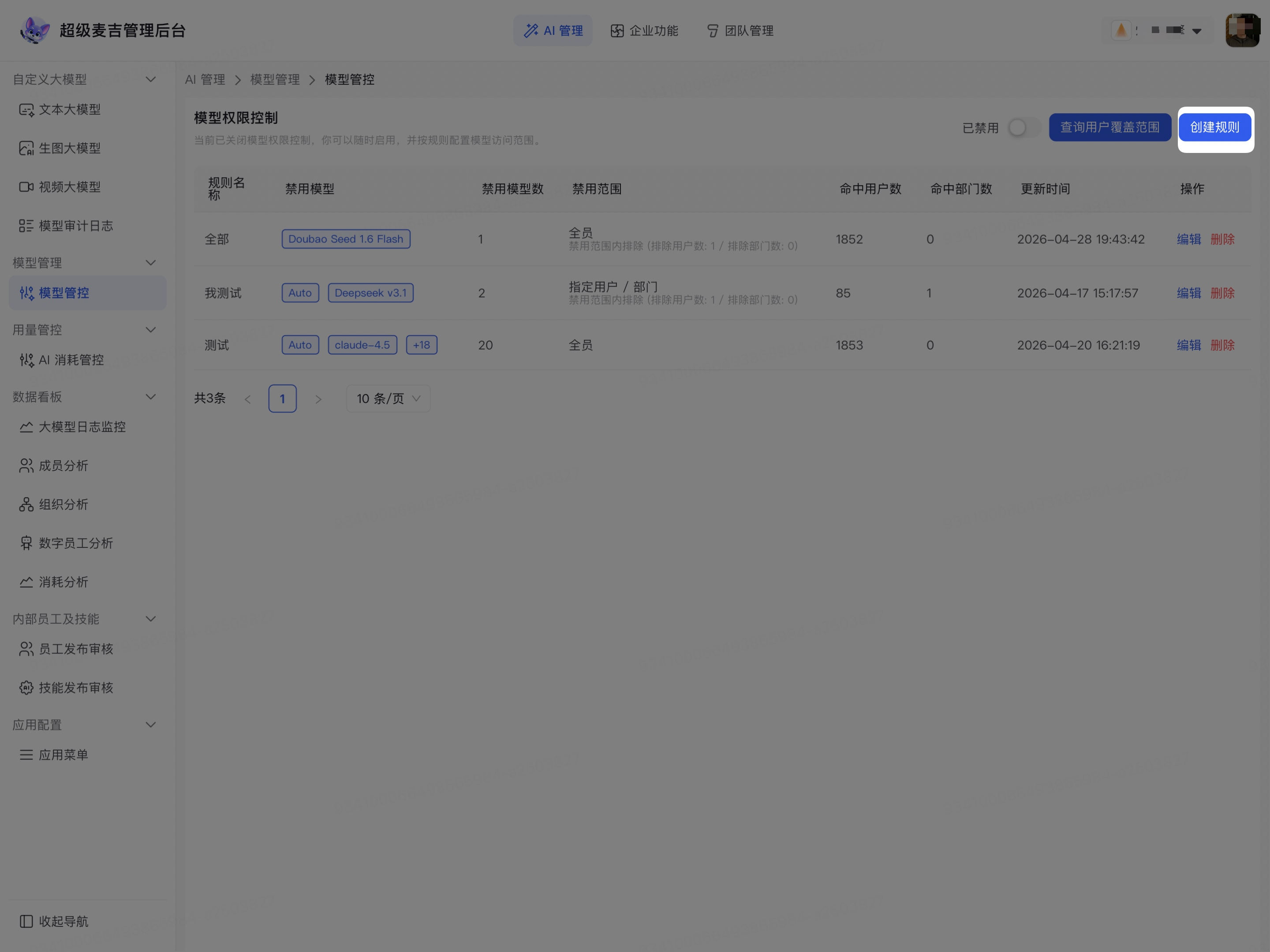Open 模型审计日志 list icon
Screen dimensions: 1270x952
pyautogui.click(x=26, y=226)
